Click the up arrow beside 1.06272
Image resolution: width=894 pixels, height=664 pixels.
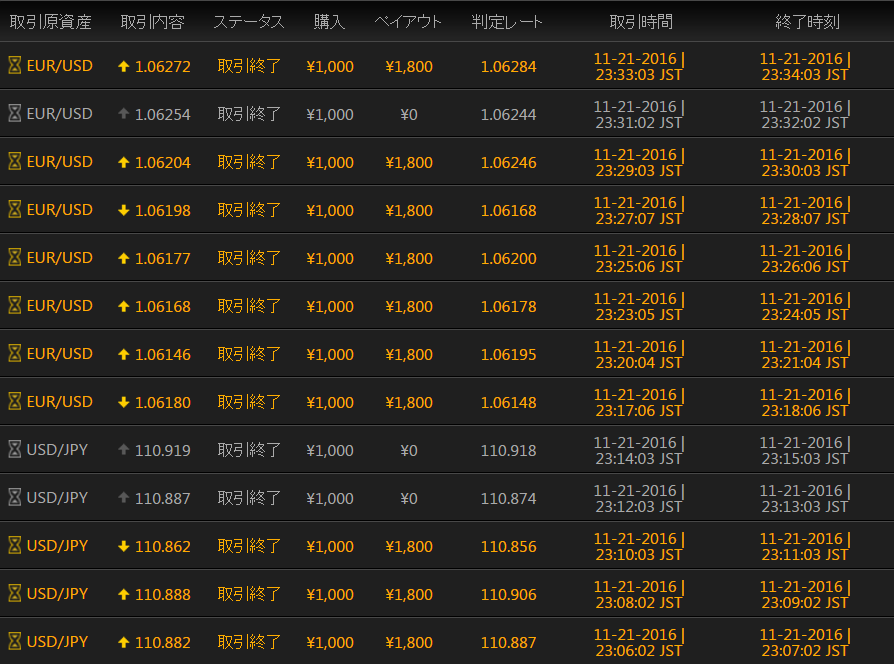[123, 66]
